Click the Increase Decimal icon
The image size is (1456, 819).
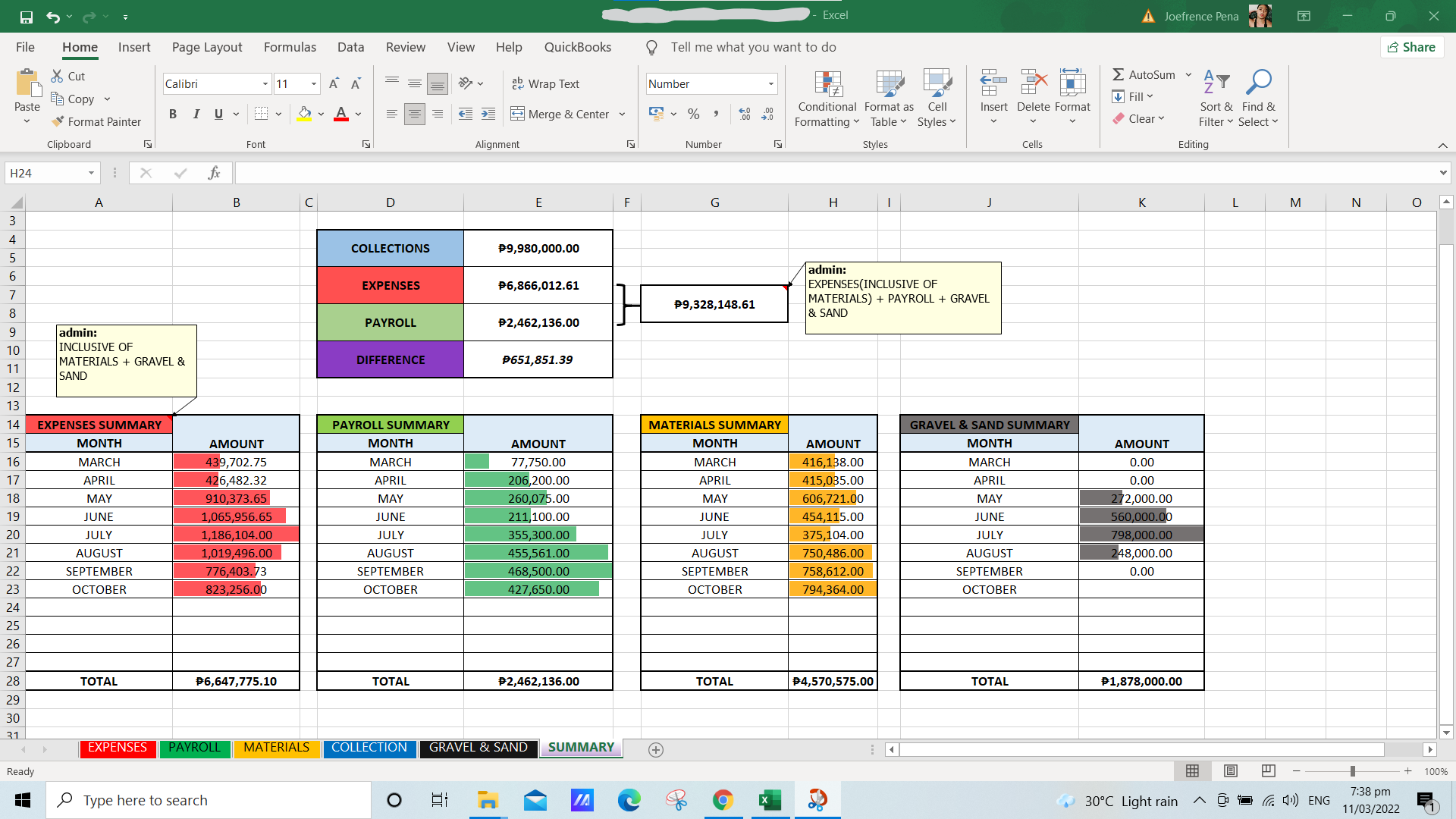(x=745, y=114)
